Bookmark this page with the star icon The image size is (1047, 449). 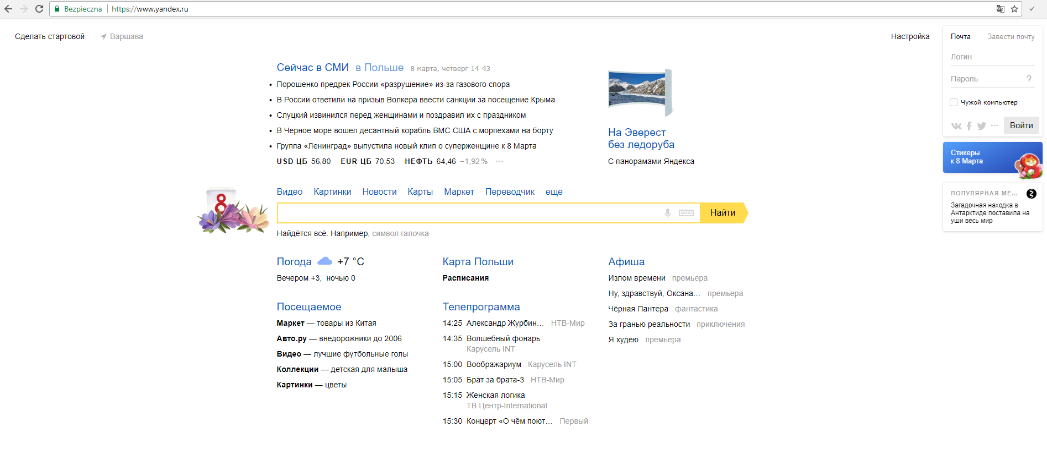(1014, 9)
